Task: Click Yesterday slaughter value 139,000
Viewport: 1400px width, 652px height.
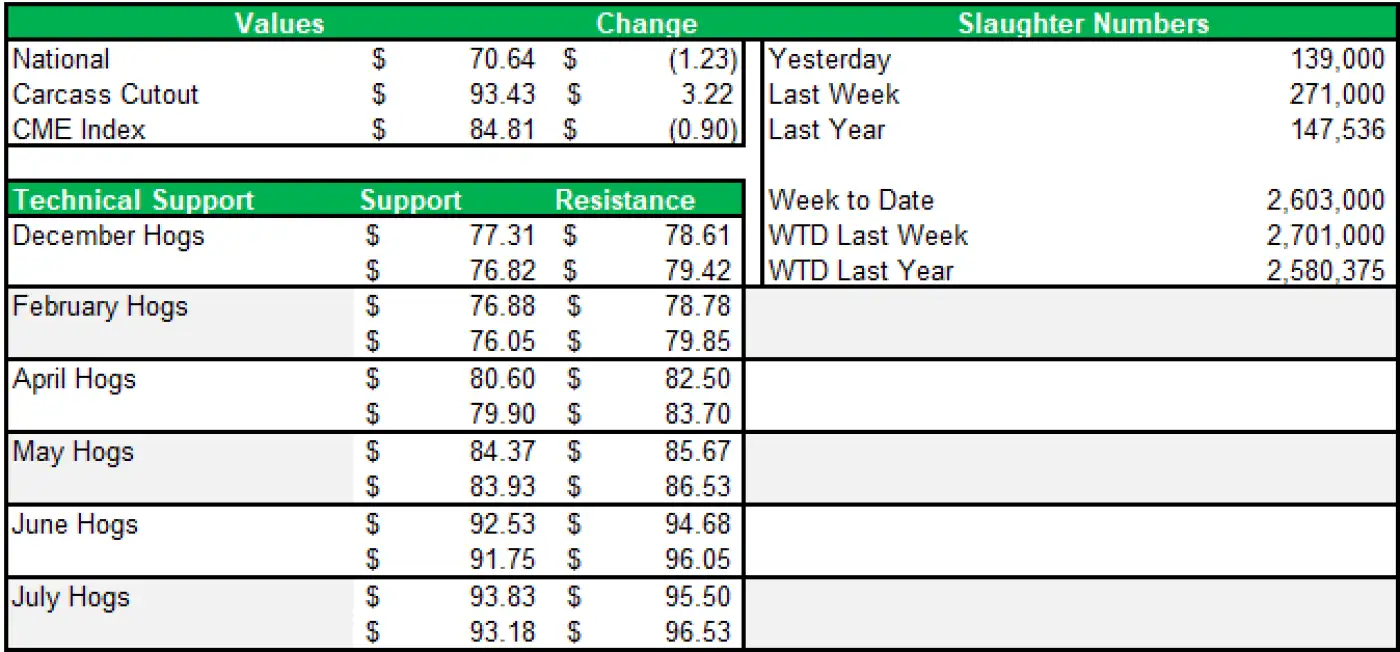Action: (1337, 59)
